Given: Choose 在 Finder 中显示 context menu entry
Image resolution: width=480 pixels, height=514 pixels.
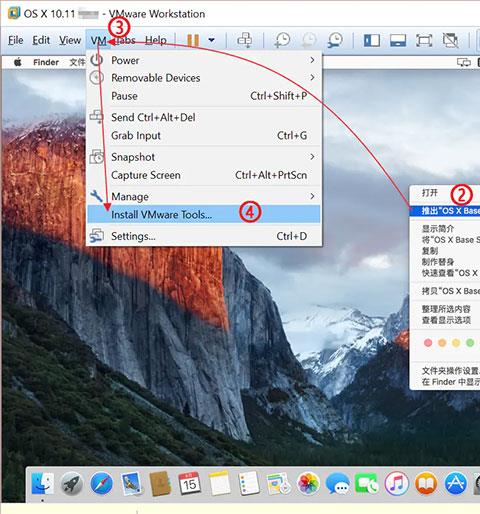Looking at the screenshot, I should [x=451, y=382].
